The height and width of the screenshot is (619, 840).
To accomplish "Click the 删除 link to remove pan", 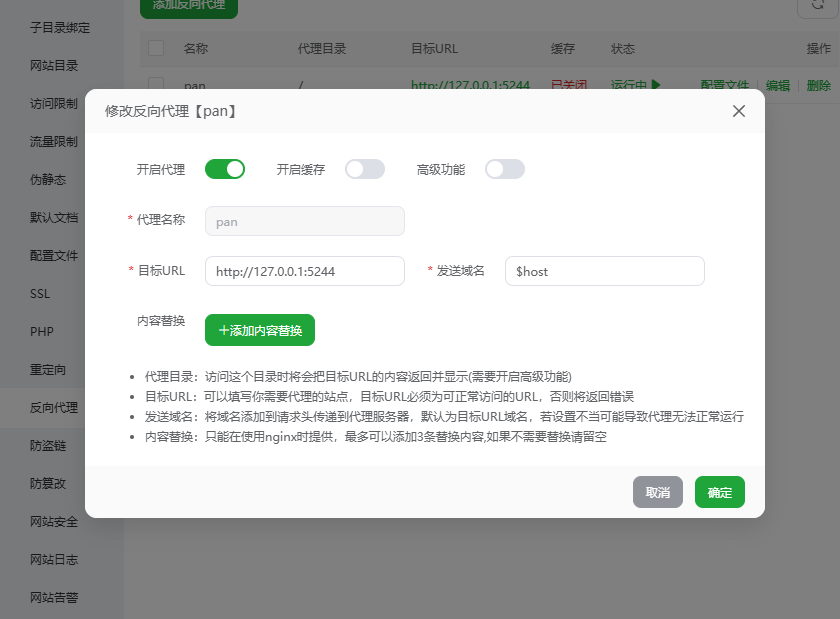I will click(x=817, y=85).
